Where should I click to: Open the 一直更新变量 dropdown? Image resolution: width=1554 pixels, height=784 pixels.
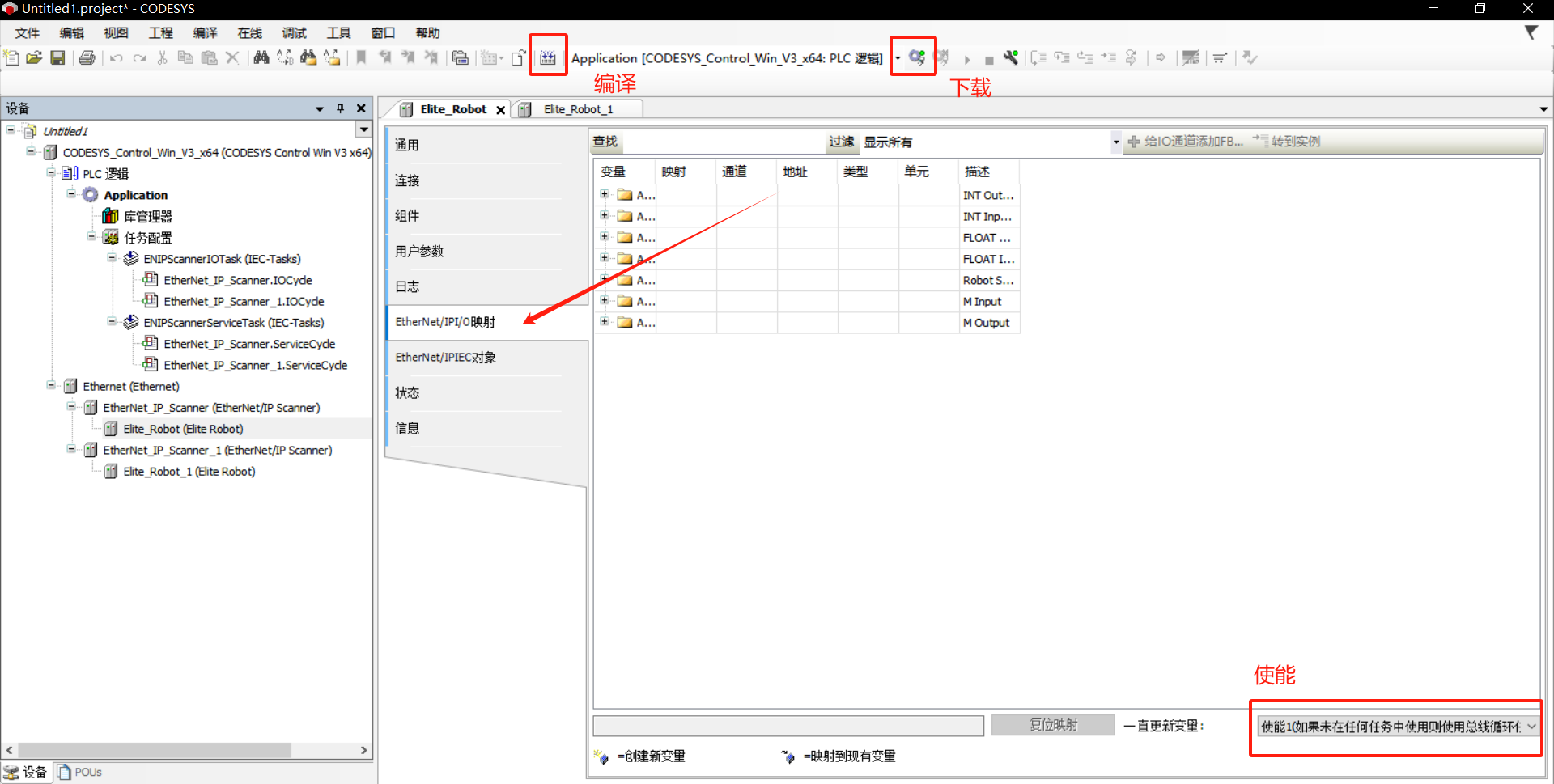[1531, 727]
